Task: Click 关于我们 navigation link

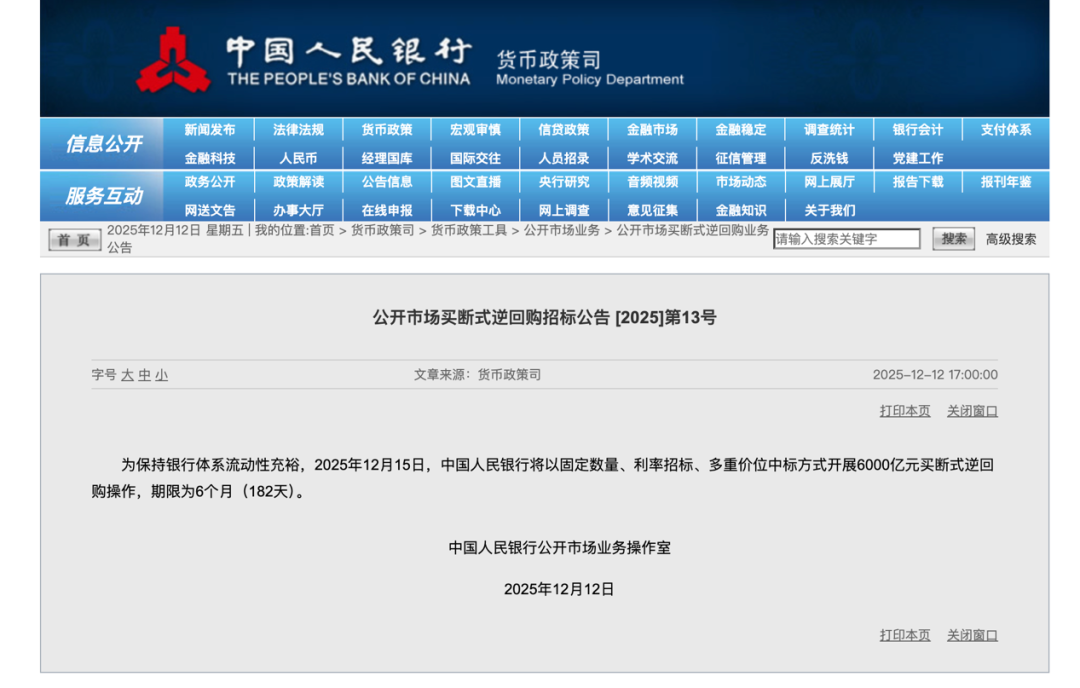Action: point(829,210)
